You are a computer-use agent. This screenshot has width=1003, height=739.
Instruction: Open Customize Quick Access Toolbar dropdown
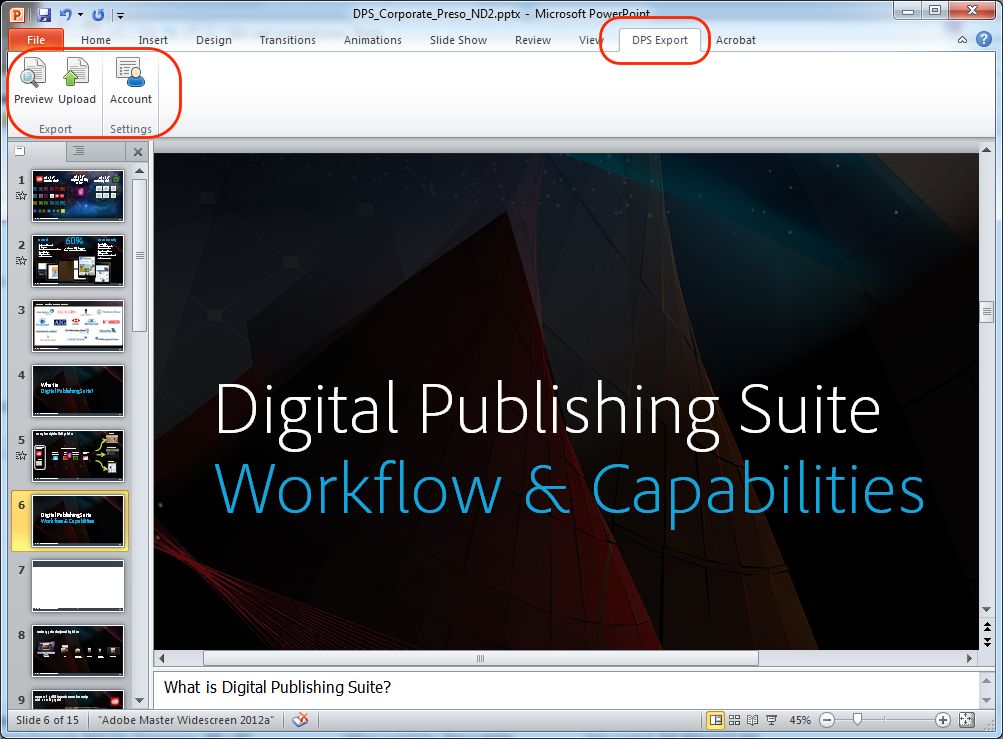point(120,15)
